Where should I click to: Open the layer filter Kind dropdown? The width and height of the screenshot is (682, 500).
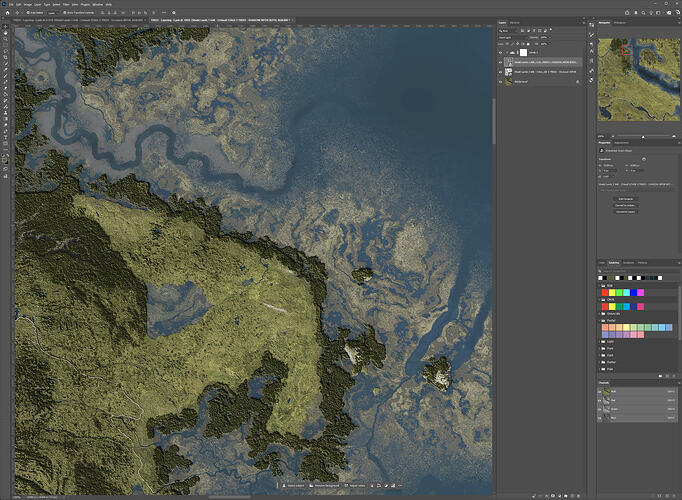click(508, 31)
